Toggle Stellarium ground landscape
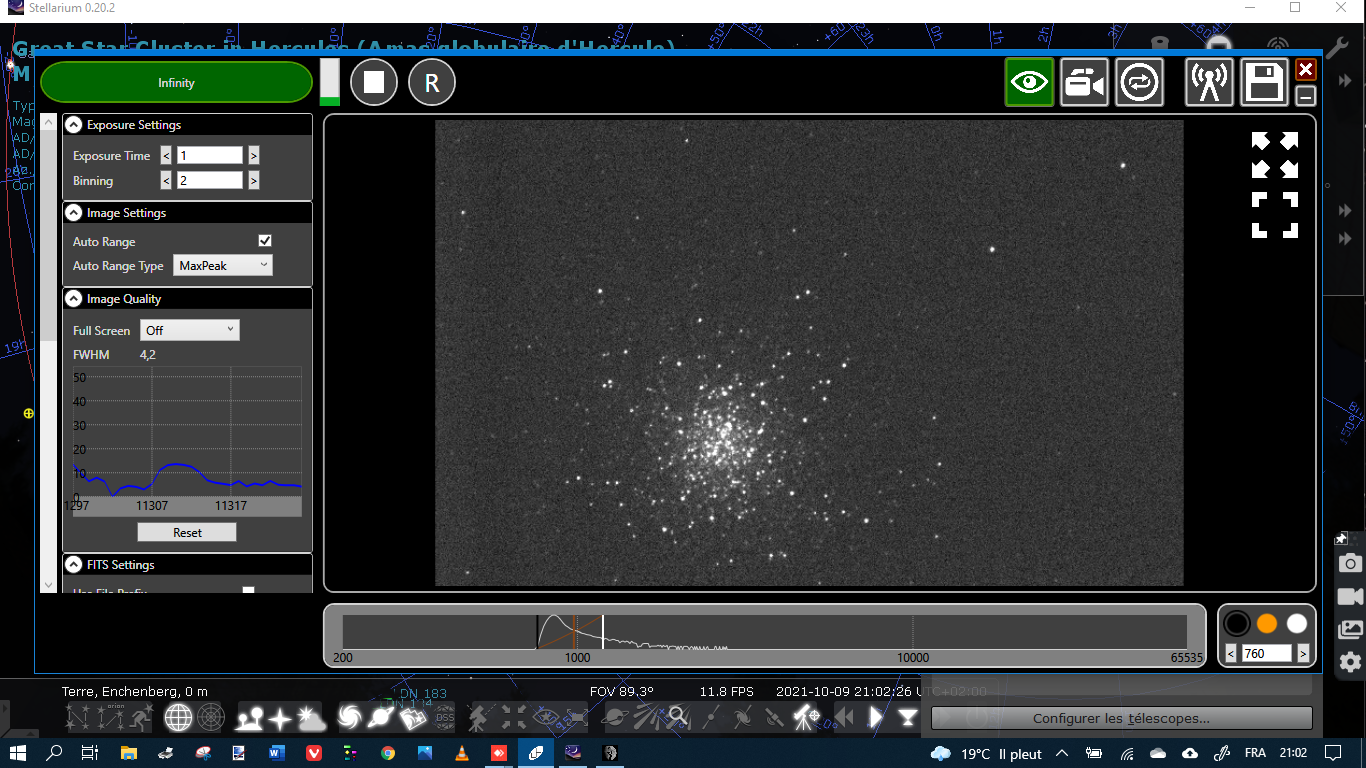 click(x=249, y=717)
